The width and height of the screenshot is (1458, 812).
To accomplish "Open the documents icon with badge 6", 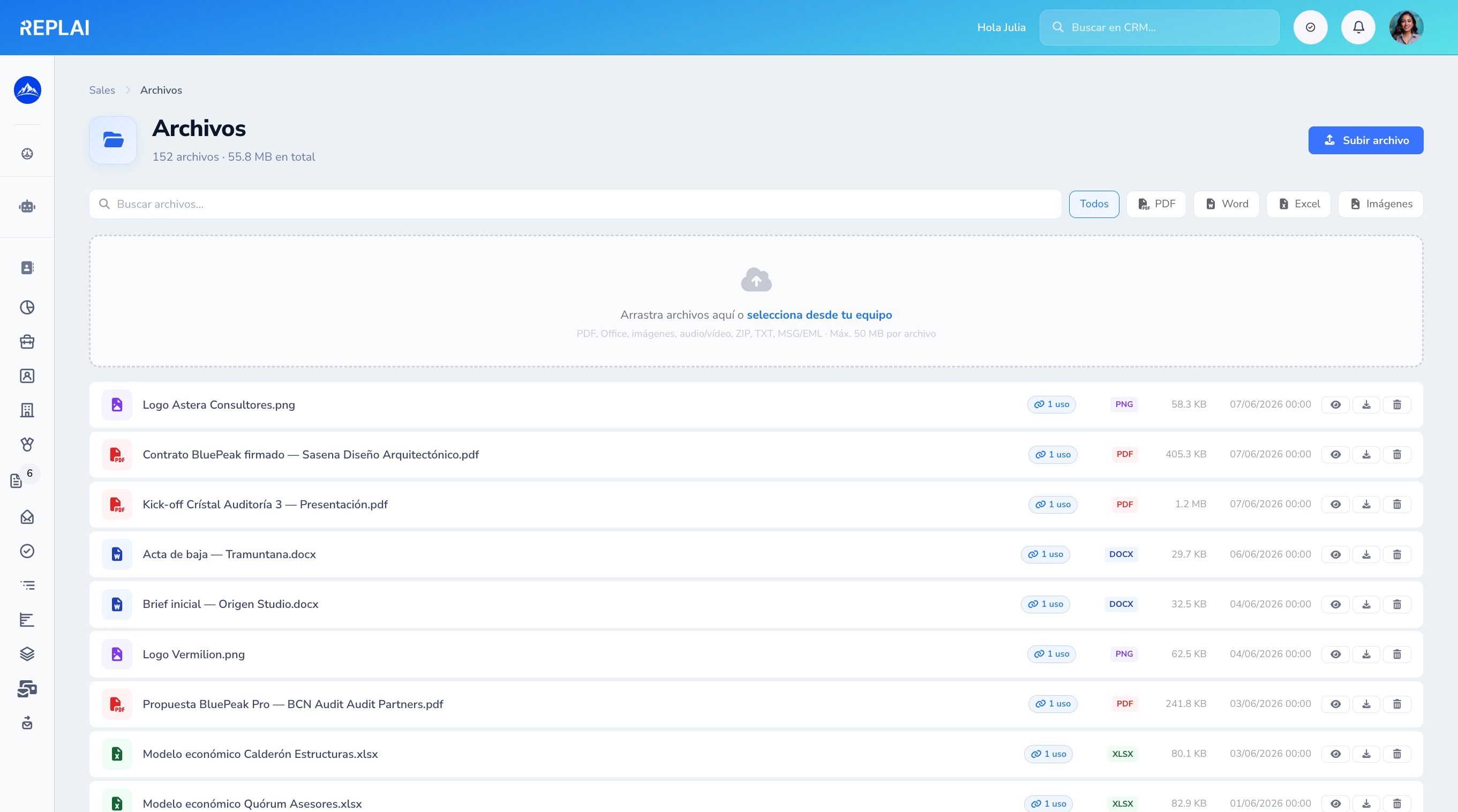I will click(17, 481).
